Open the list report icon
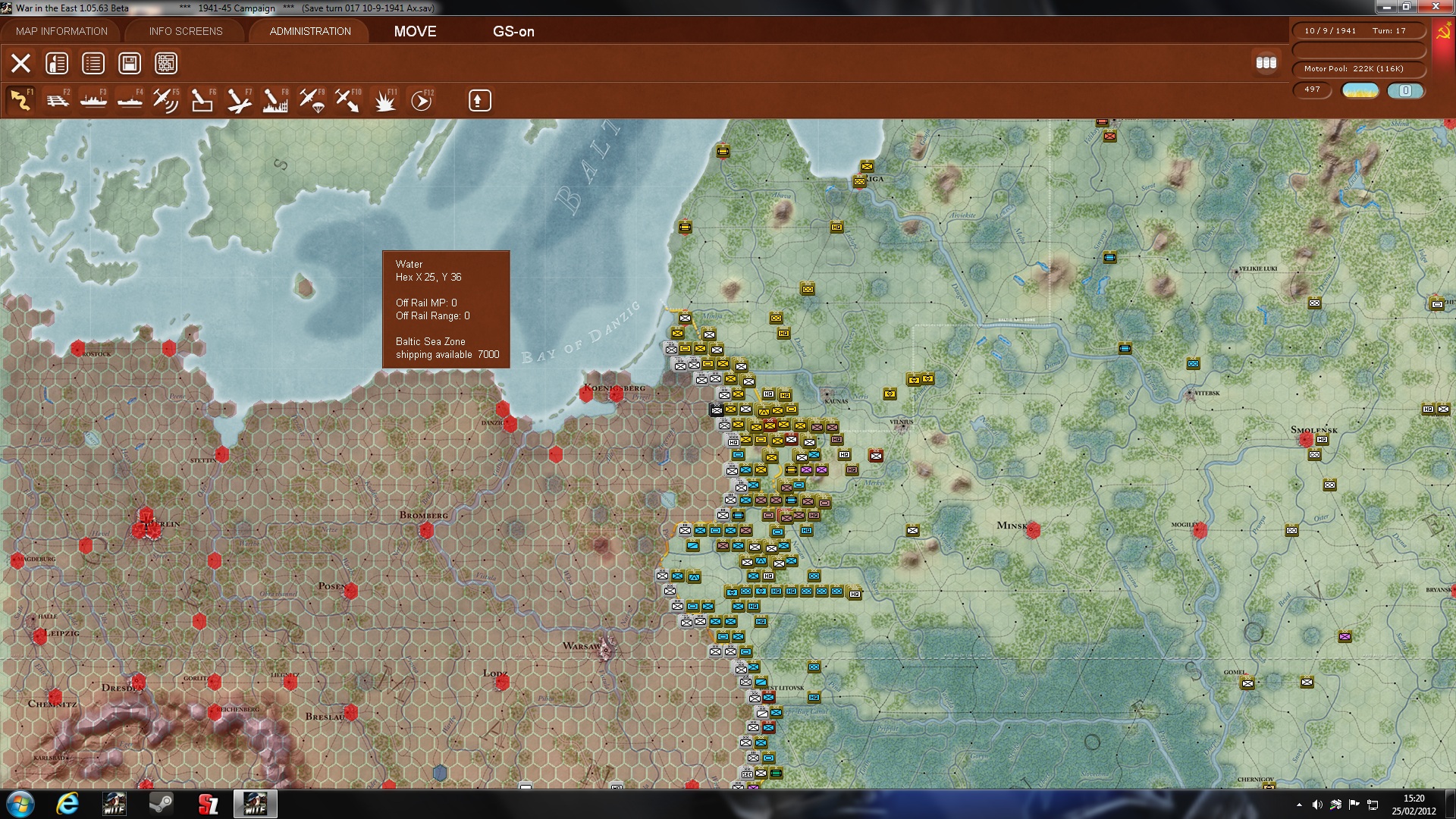This screenshot has height=819, width=1456. [x=93, y=63]
